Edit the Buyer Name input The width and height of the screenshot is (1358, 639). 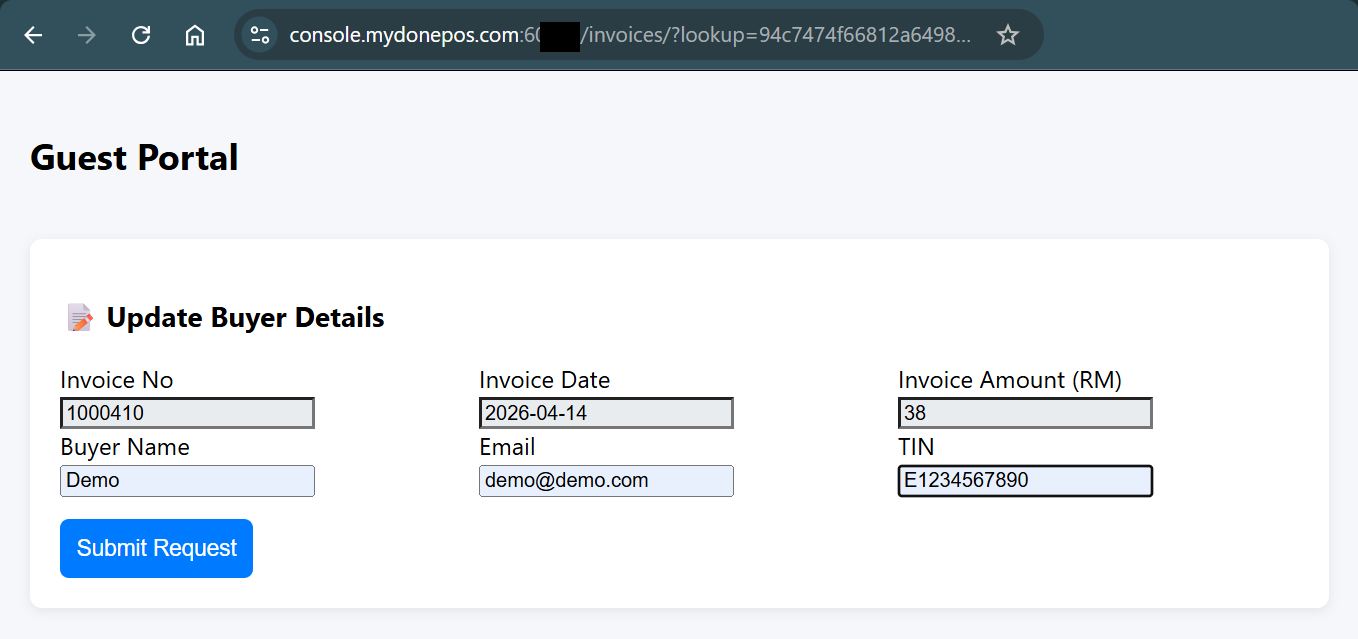pos(187,481)
